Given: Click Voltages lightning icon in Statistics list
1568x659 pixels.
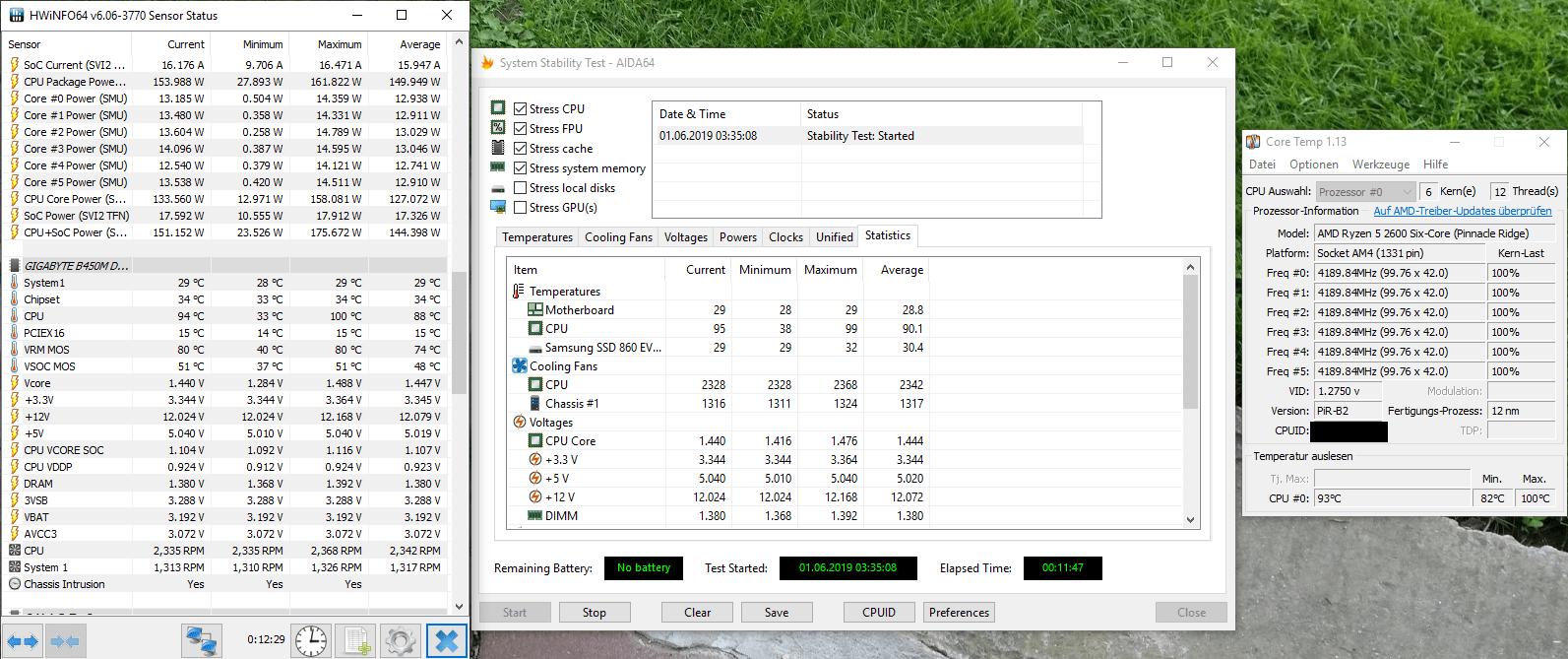Looking at the screenshot, I should click(x=520, y=423).
